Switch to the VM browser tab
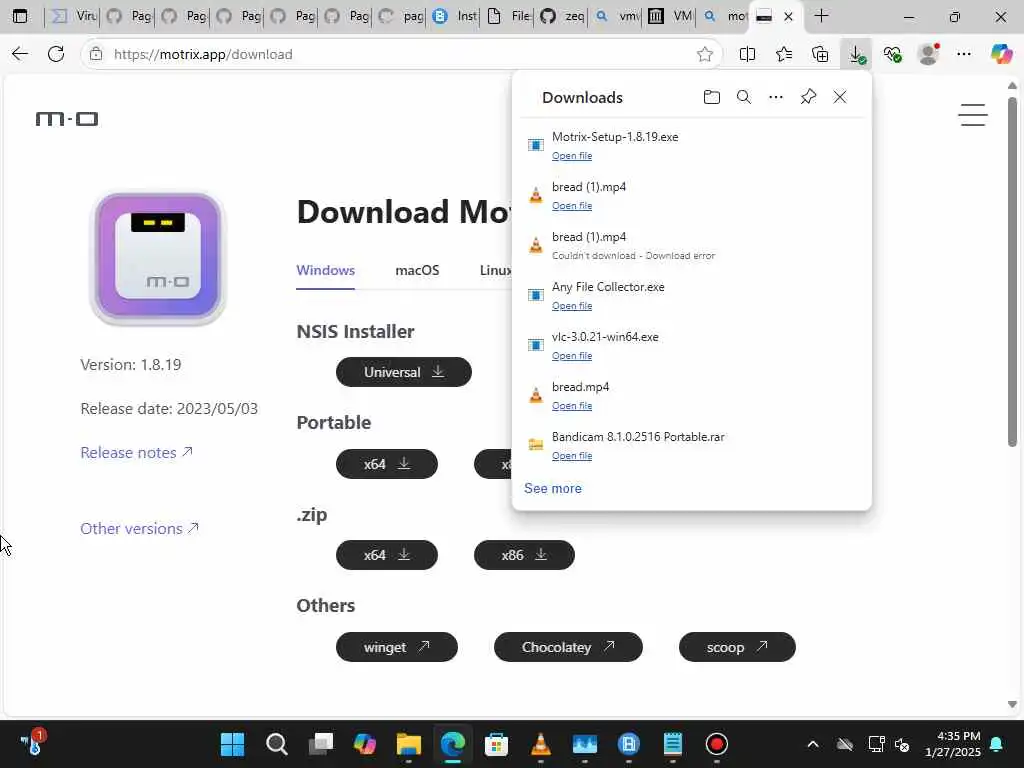1024x768 pixels. pos(669,16)
